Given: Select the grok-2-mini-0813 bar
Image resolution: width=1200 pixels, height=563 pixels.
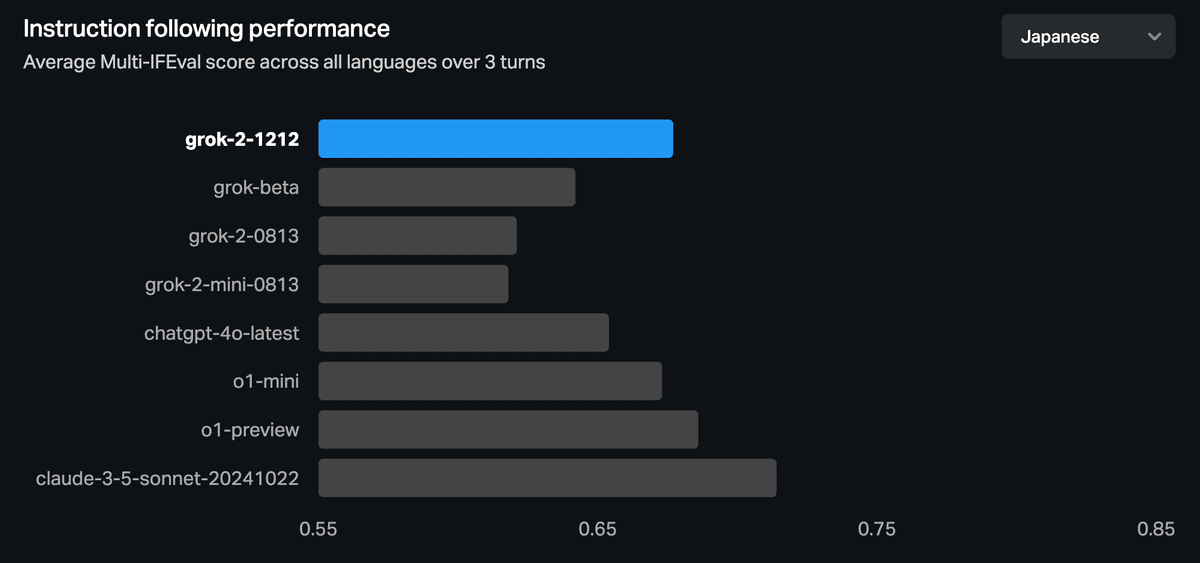Looking at the screenshot, I should [x=413, y=284].
